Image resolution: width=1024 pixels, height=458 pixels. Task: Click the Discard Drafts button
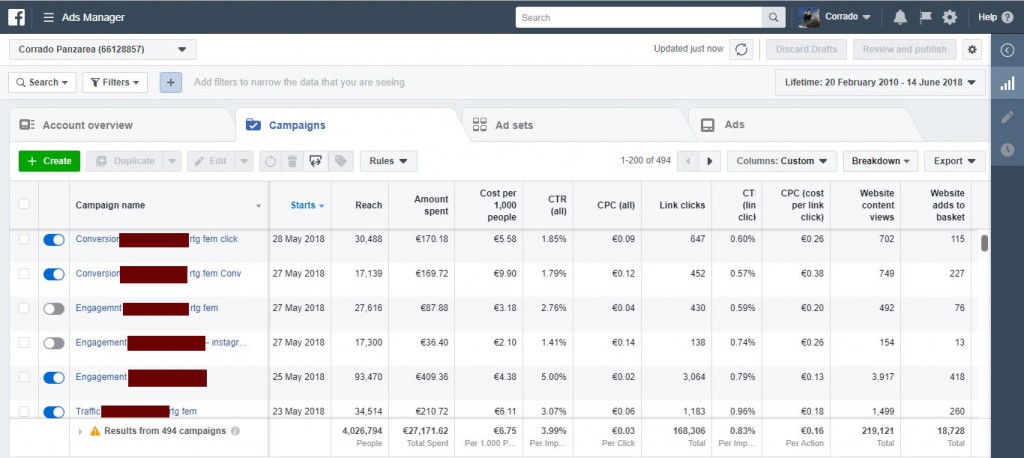click(806, 49)
